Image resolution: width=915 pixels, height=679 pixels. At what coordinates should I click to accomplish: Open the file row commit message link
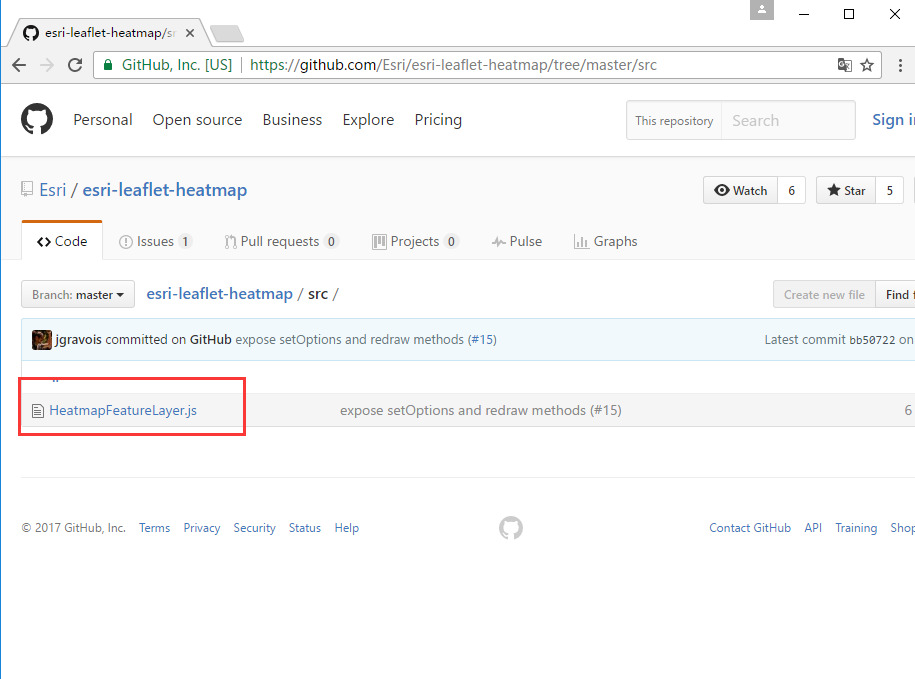point(481,411)
